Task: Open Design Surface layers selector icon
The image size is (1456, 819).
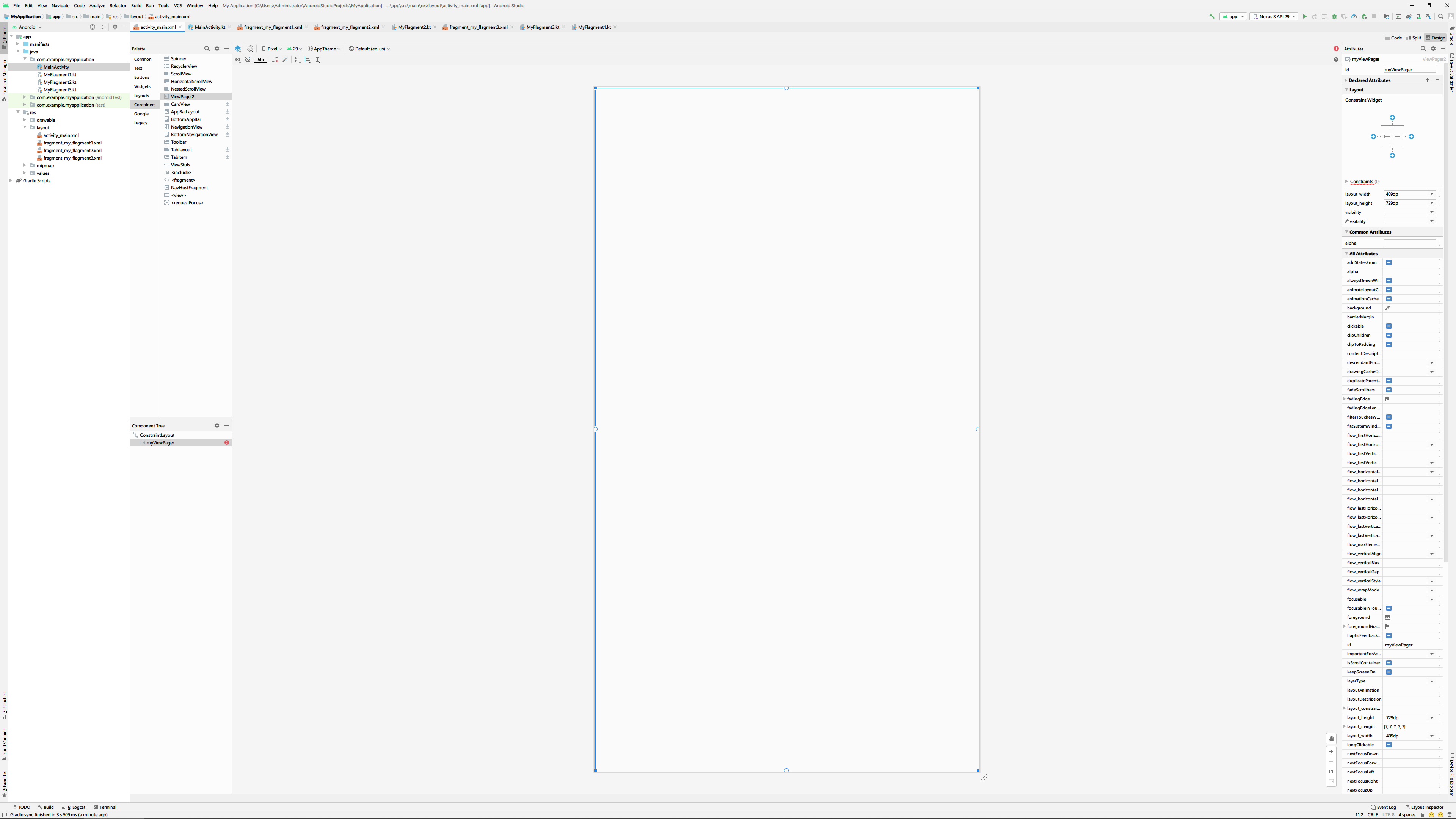Action: coord(238,49)
